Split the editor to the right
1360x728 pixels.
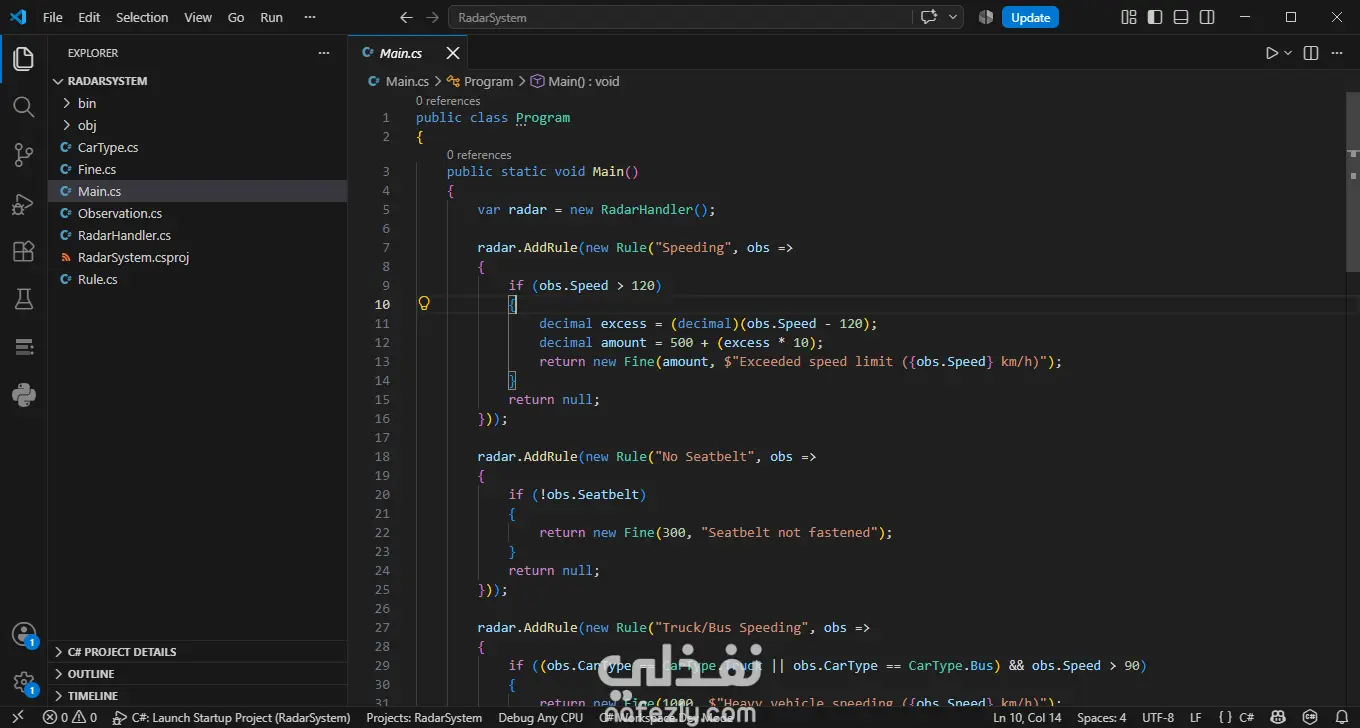[1311, 53]
